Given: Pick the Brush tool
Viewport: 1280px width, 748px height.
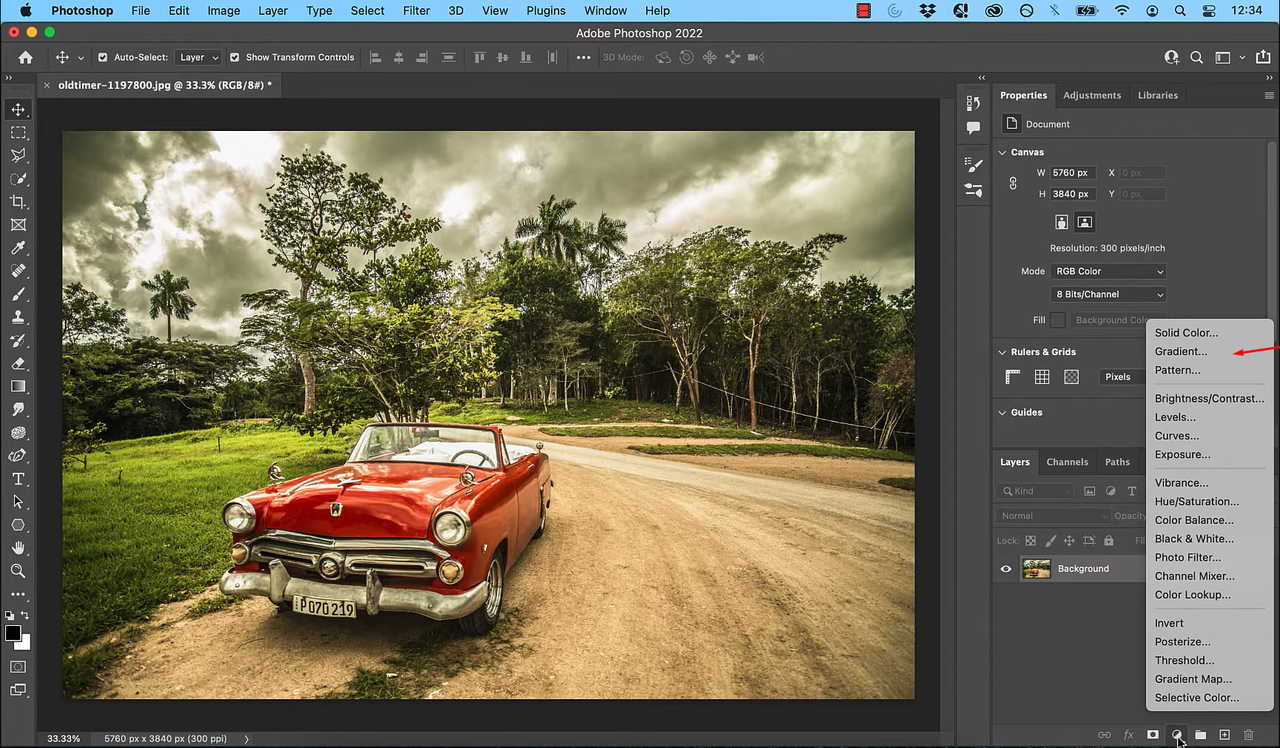Looking at the screenshot, I should coord(17,294).
